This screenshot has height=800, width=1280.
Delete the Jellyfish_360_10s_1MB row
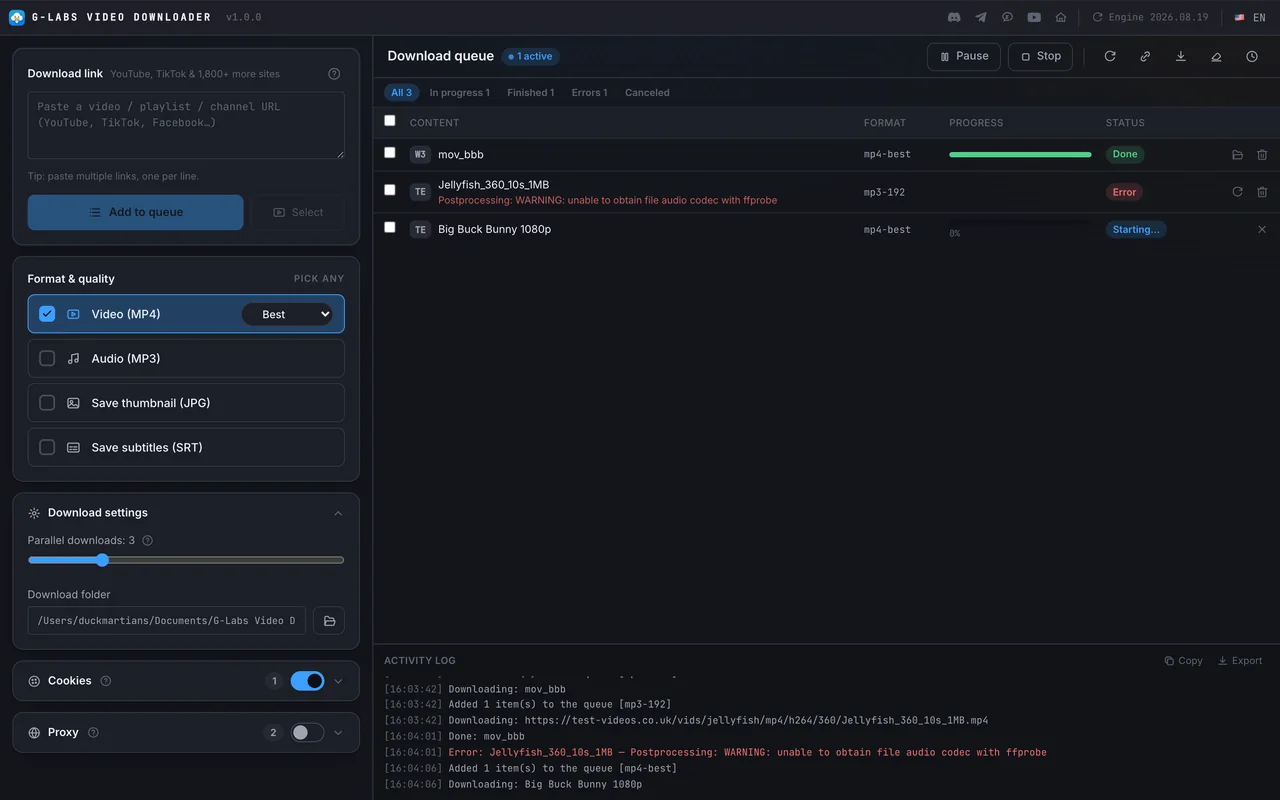pos(1262,192)
